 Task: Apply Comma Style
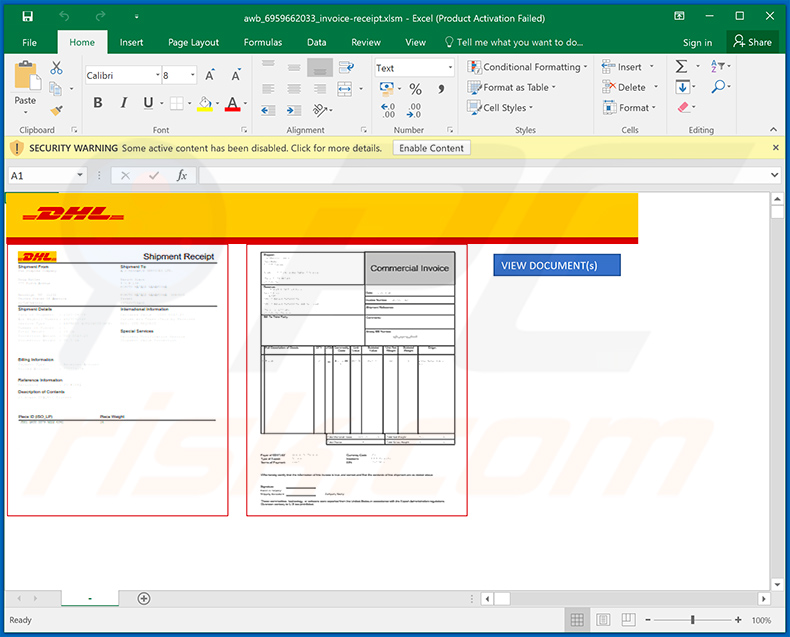[441, 89]
